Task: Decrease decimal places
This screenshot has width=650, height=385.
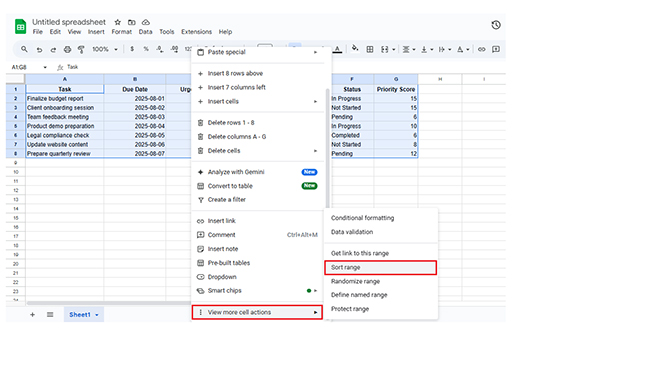Action: coord(160,49)
